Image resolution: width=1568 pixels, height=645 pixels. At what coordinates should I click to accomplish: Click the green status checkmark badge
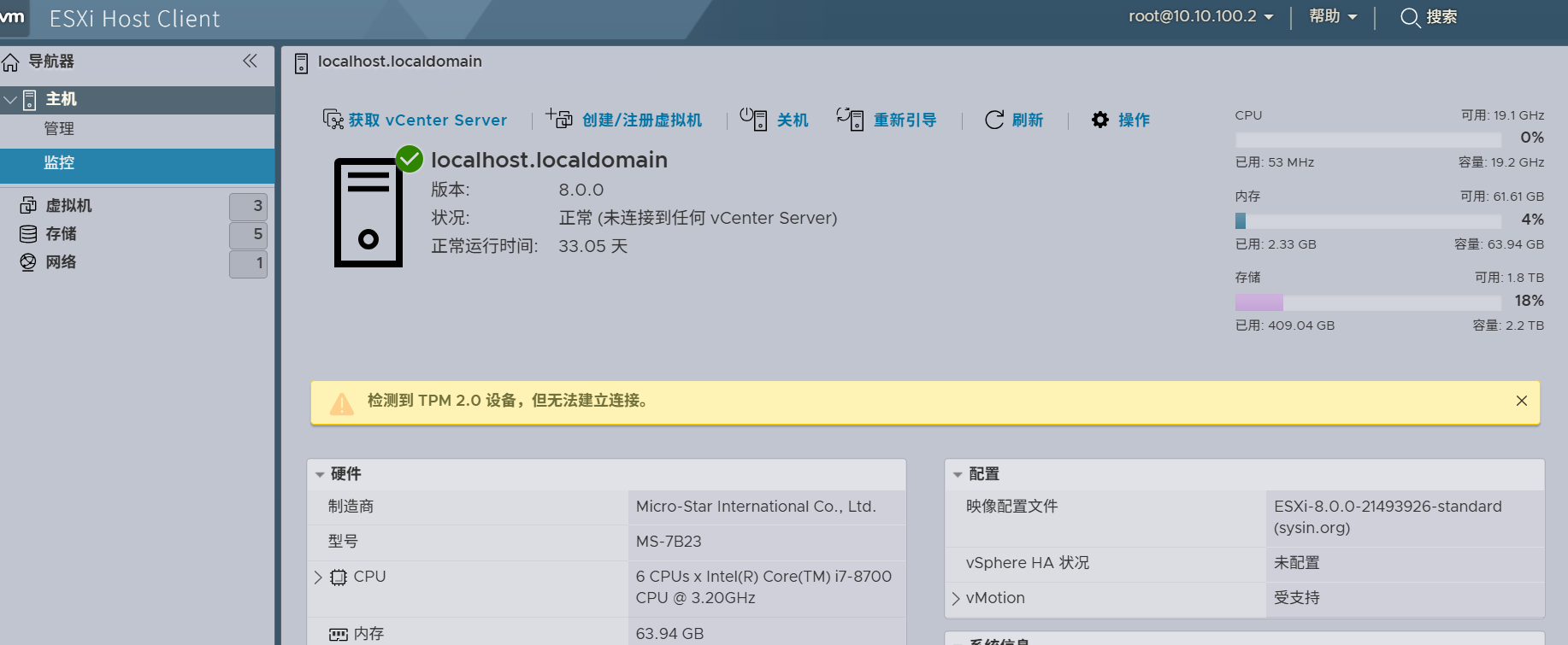click(410, 159)
